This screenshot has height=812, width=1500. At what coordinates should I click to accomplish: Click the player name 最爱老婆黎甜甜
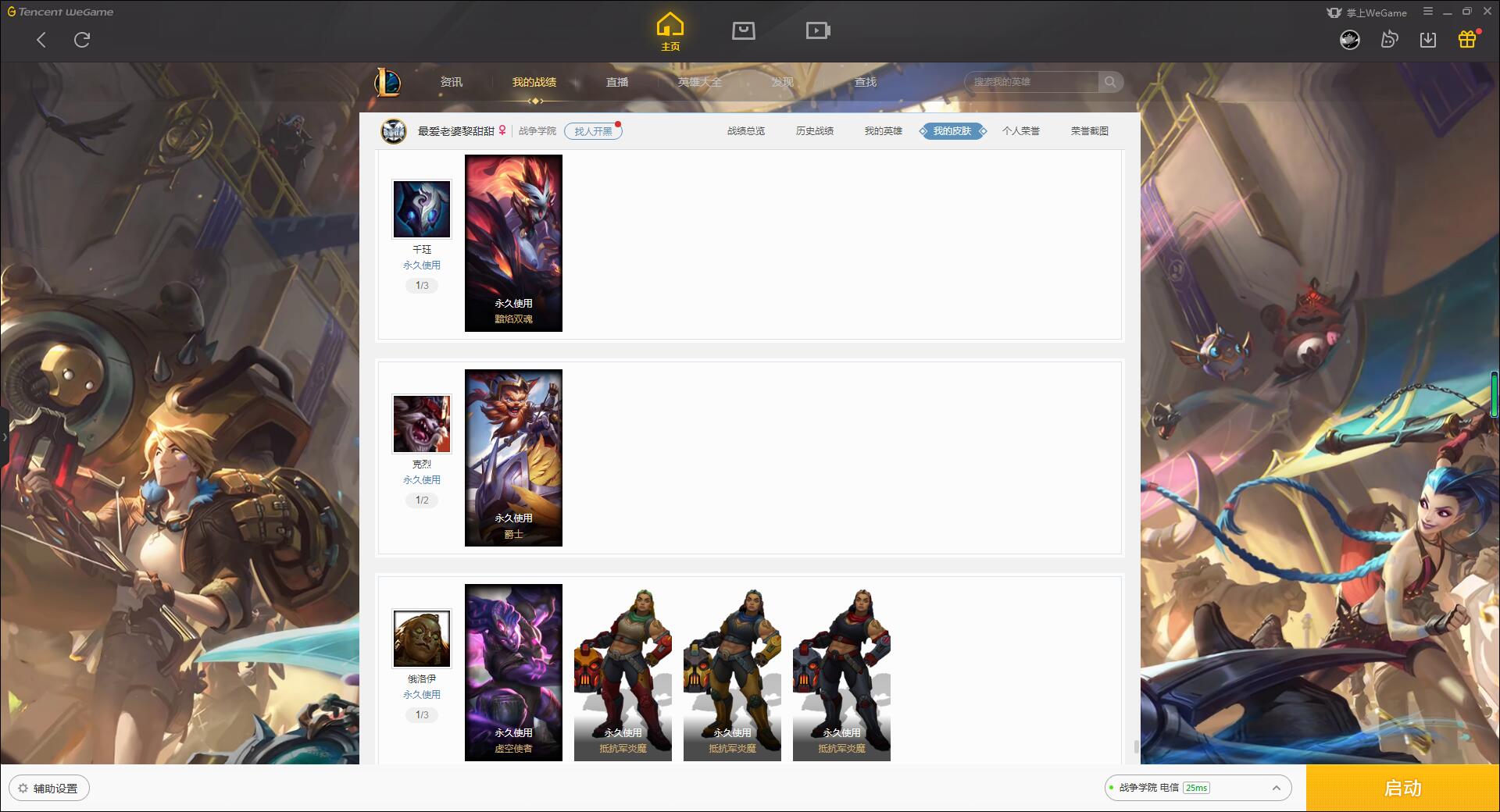pyautogui.click(x=456, y=131)
